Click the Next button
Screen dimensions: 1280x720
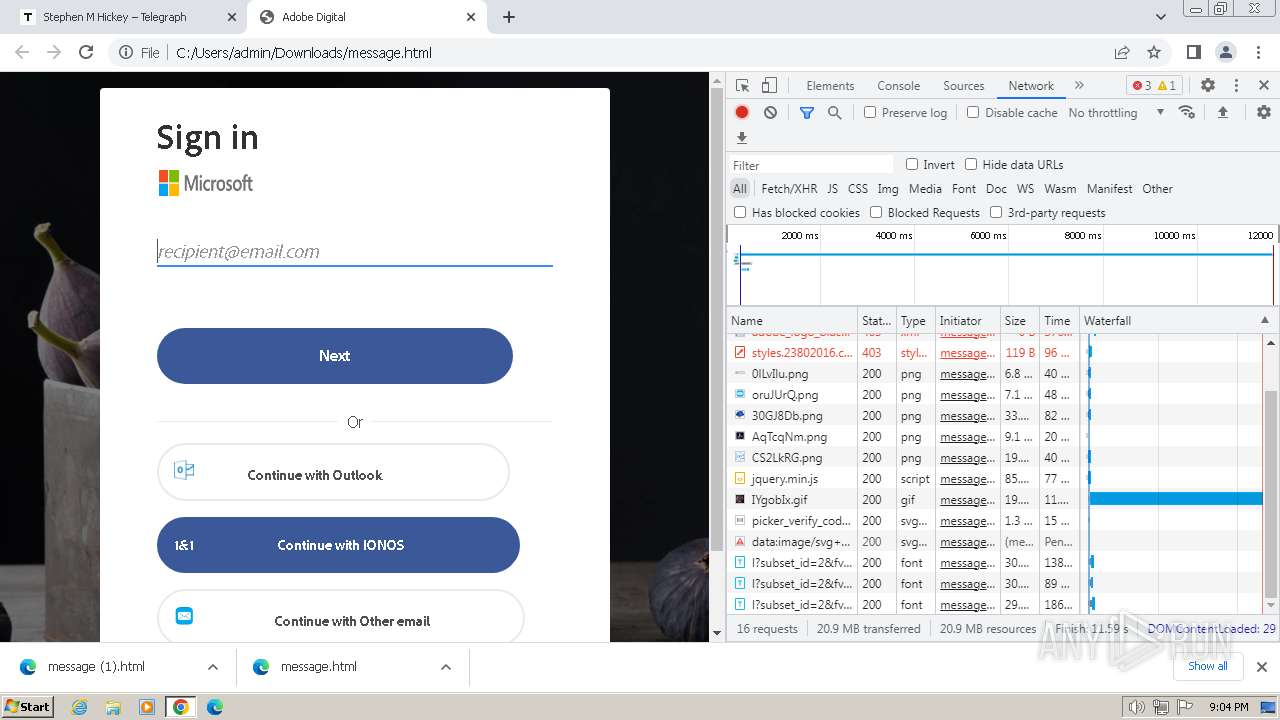[x=334, y=356]
